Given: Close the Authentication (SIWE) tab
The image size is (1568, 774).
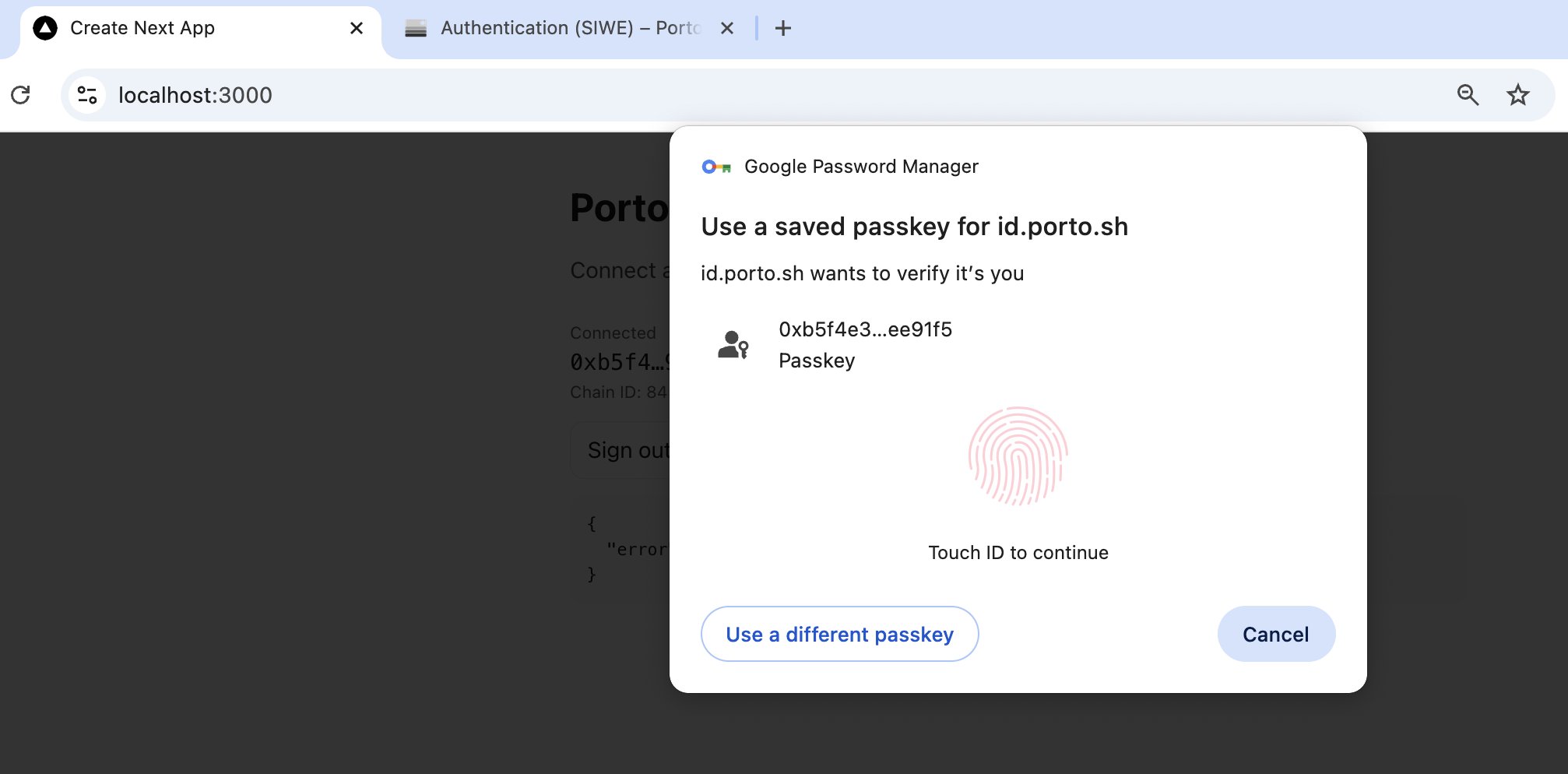Looking at the screenshot, I should [727, 29].
